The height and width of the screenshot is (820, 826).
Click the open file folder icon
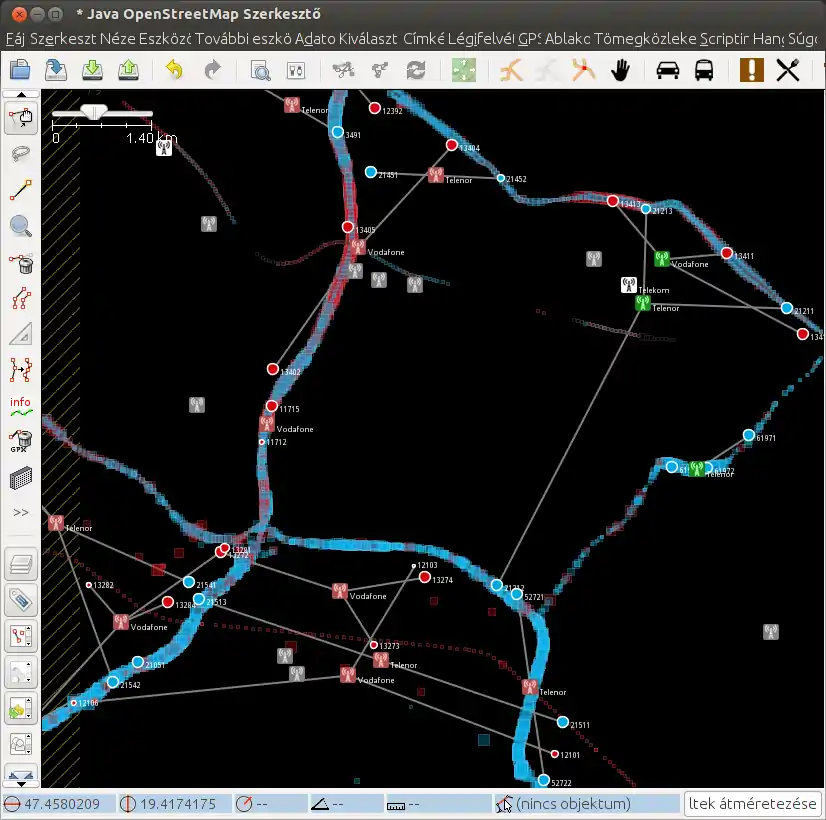pyautogui.click(x=21, y=70)
